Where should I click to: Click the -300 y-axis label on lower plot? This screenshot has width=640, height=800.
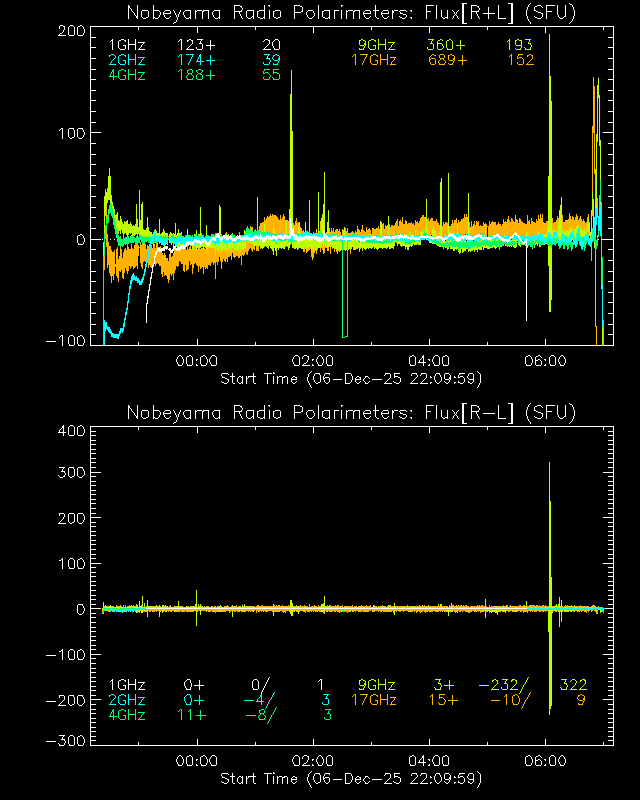[x=65, y=741]
